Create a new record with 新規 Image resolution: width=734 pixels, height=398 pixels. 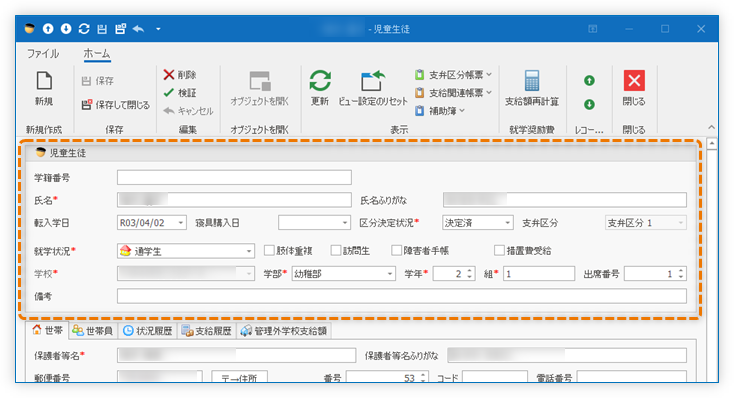coord(44,88)
